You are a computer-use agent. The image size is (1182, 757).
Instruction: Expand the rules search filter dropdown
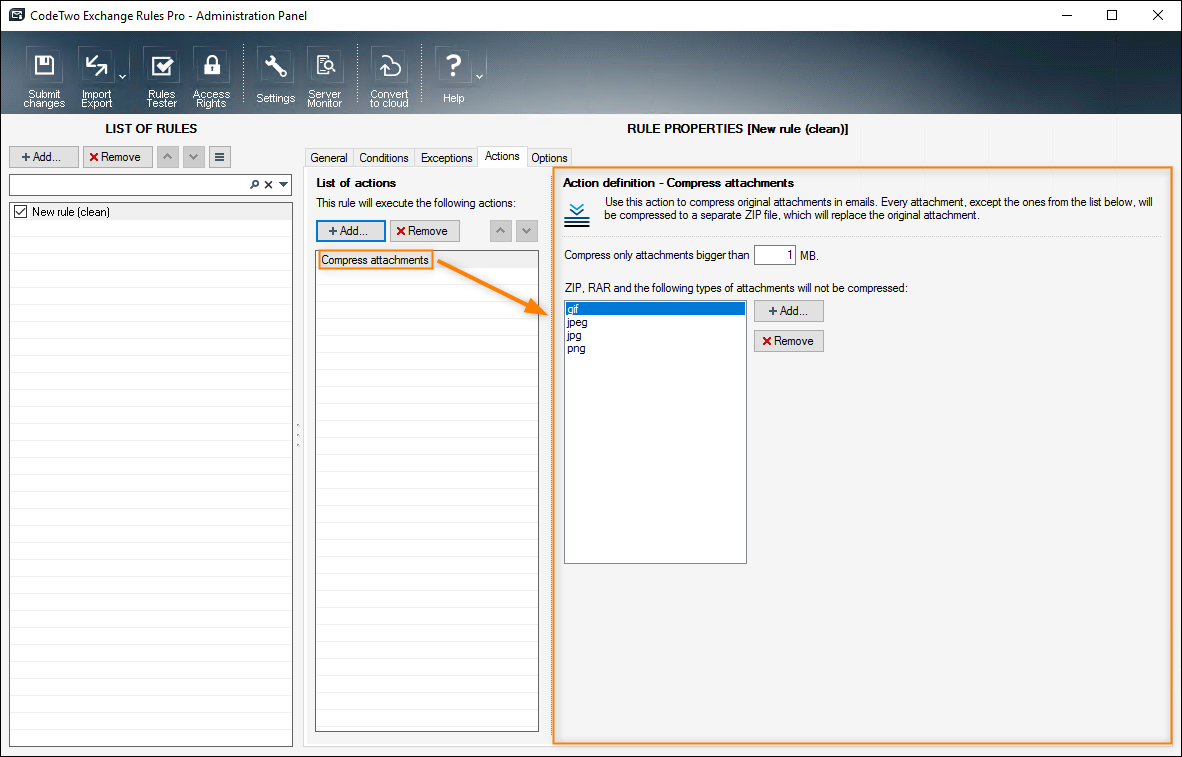283,184
